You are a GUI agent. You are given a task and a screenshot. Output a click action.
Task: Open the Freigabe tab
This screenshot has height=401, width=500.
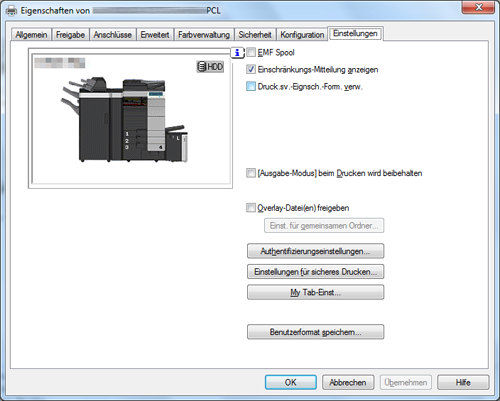click(70, 35)
